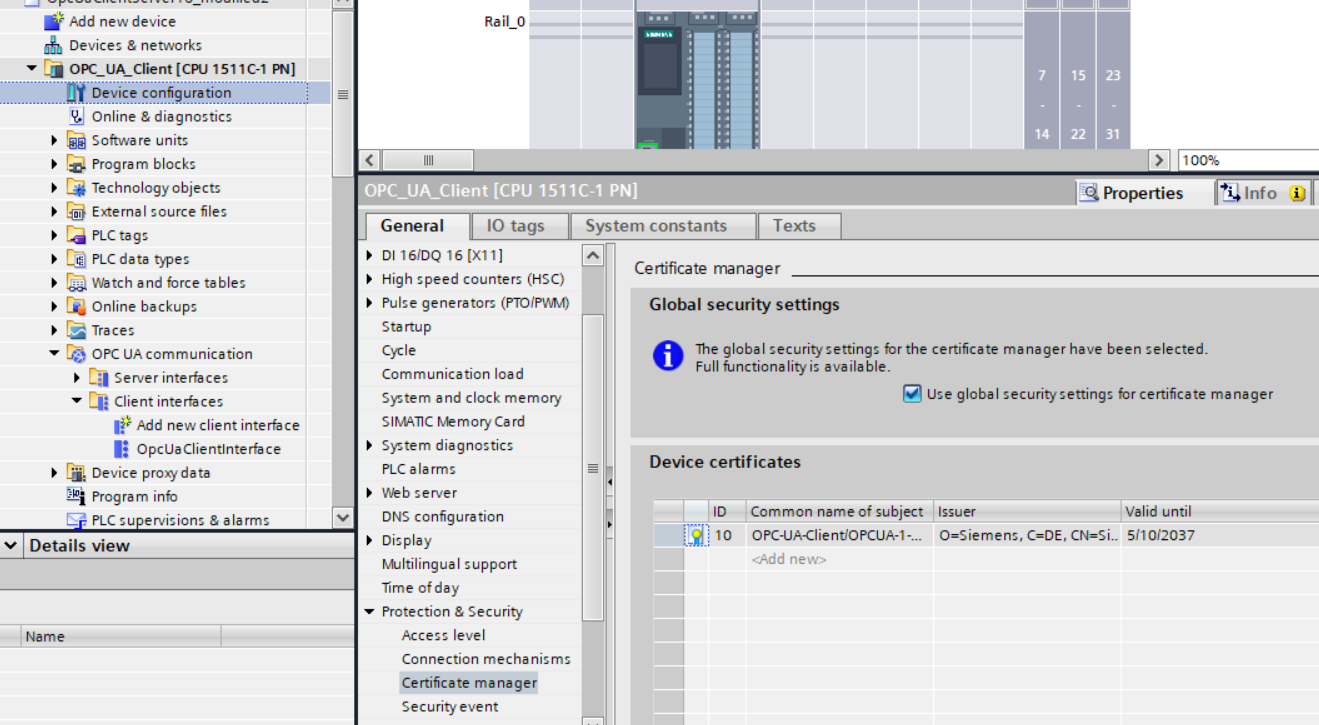Expand the Web server settings node
The image size is (1319, 725).
[370, 493]
